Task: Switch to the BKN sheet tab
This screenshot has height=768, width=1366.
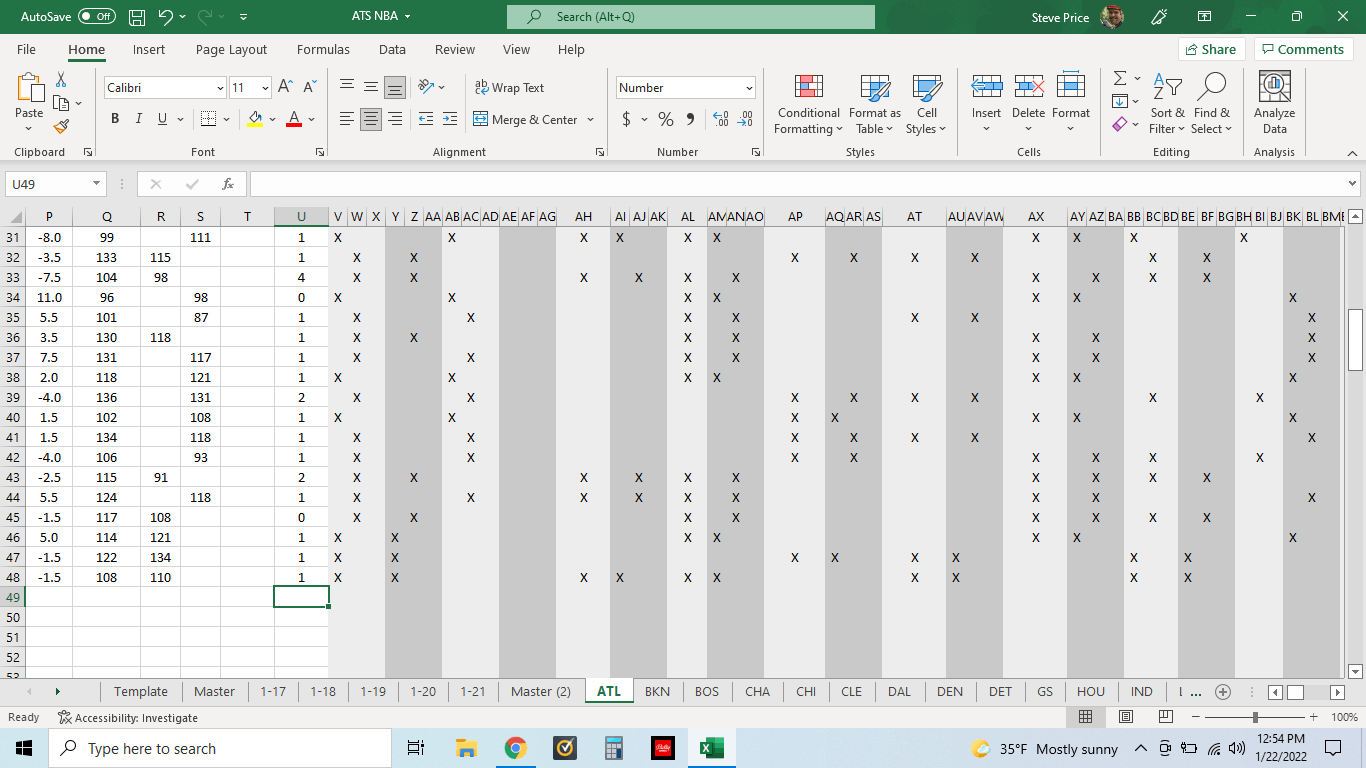Action: pos(657,692)
